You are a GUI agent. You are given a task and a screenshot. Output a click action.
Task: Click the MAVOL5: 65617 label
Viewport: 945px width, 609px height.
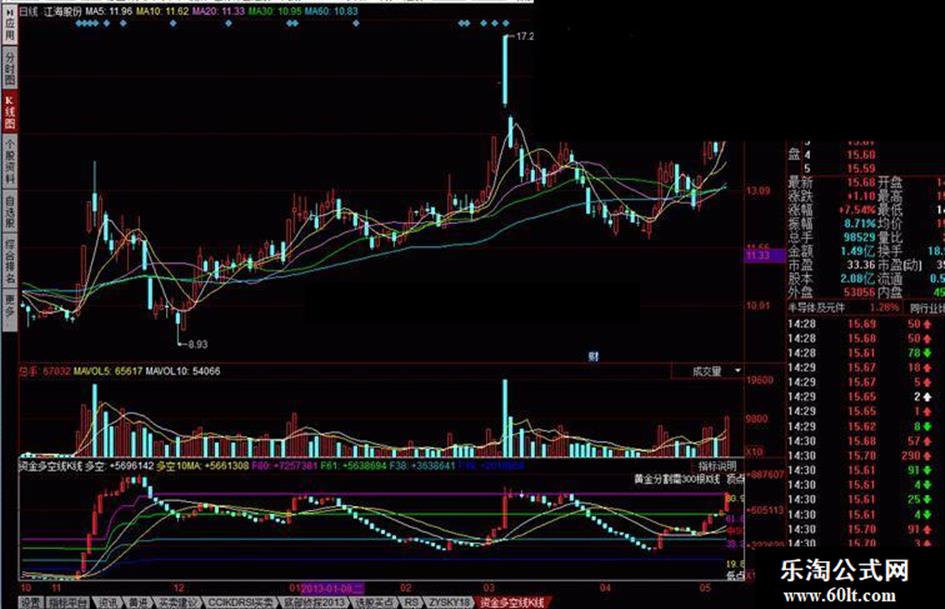(x=108, y=371)
